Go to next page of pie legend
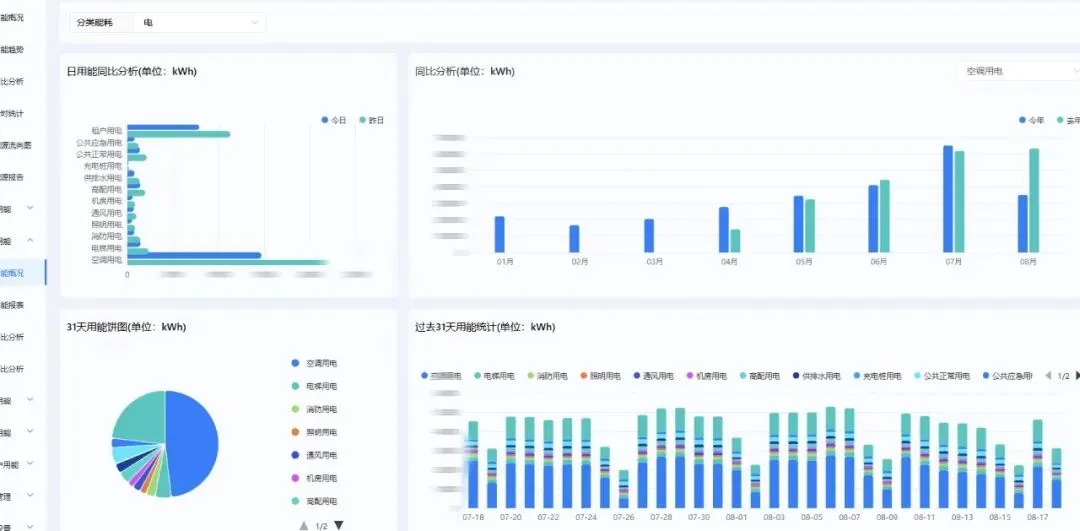This screenshot has height=531, width=1080. pyautogui.click(x=338, y=525)
